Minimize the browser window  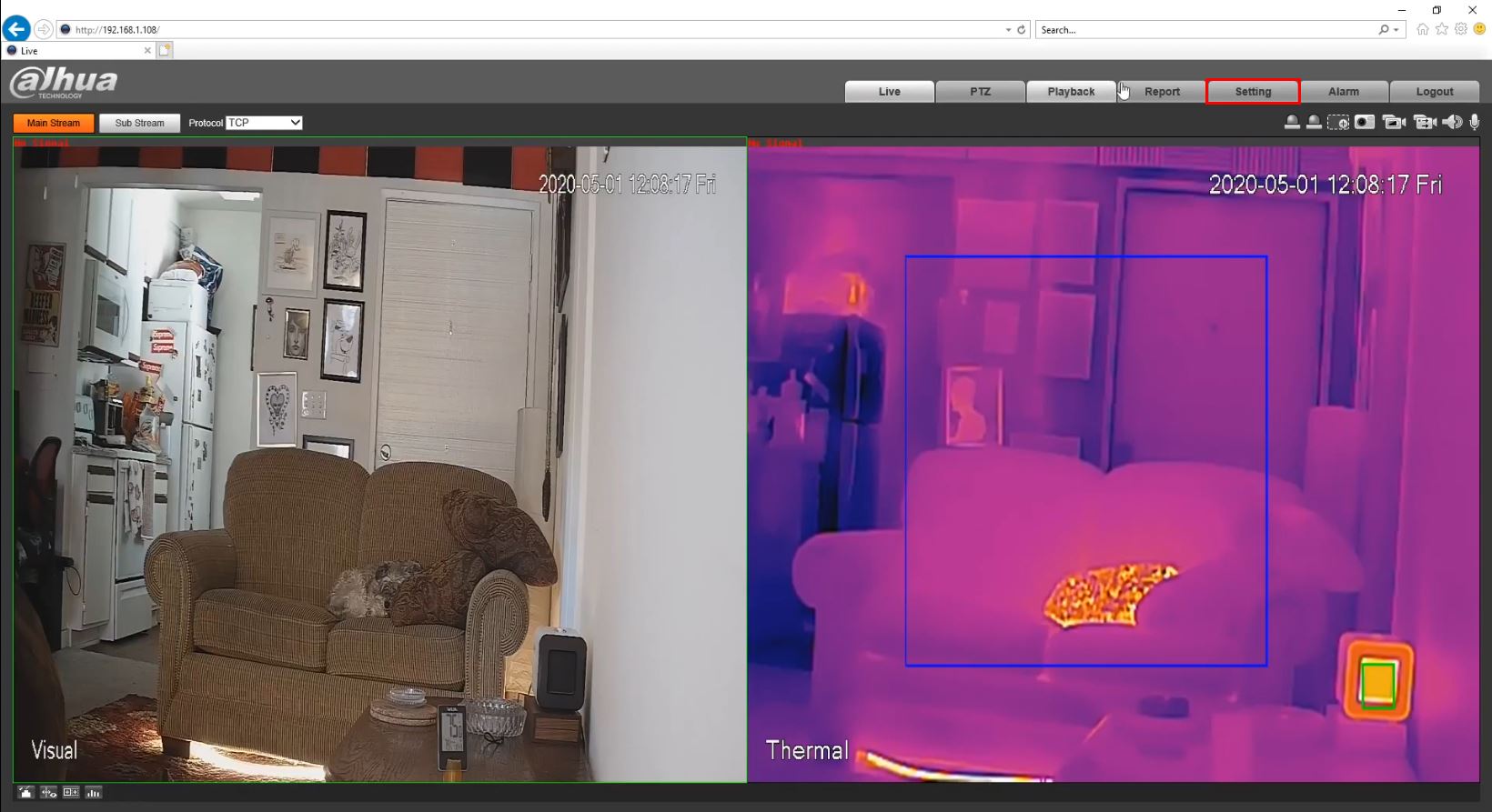coord(1402,10)
